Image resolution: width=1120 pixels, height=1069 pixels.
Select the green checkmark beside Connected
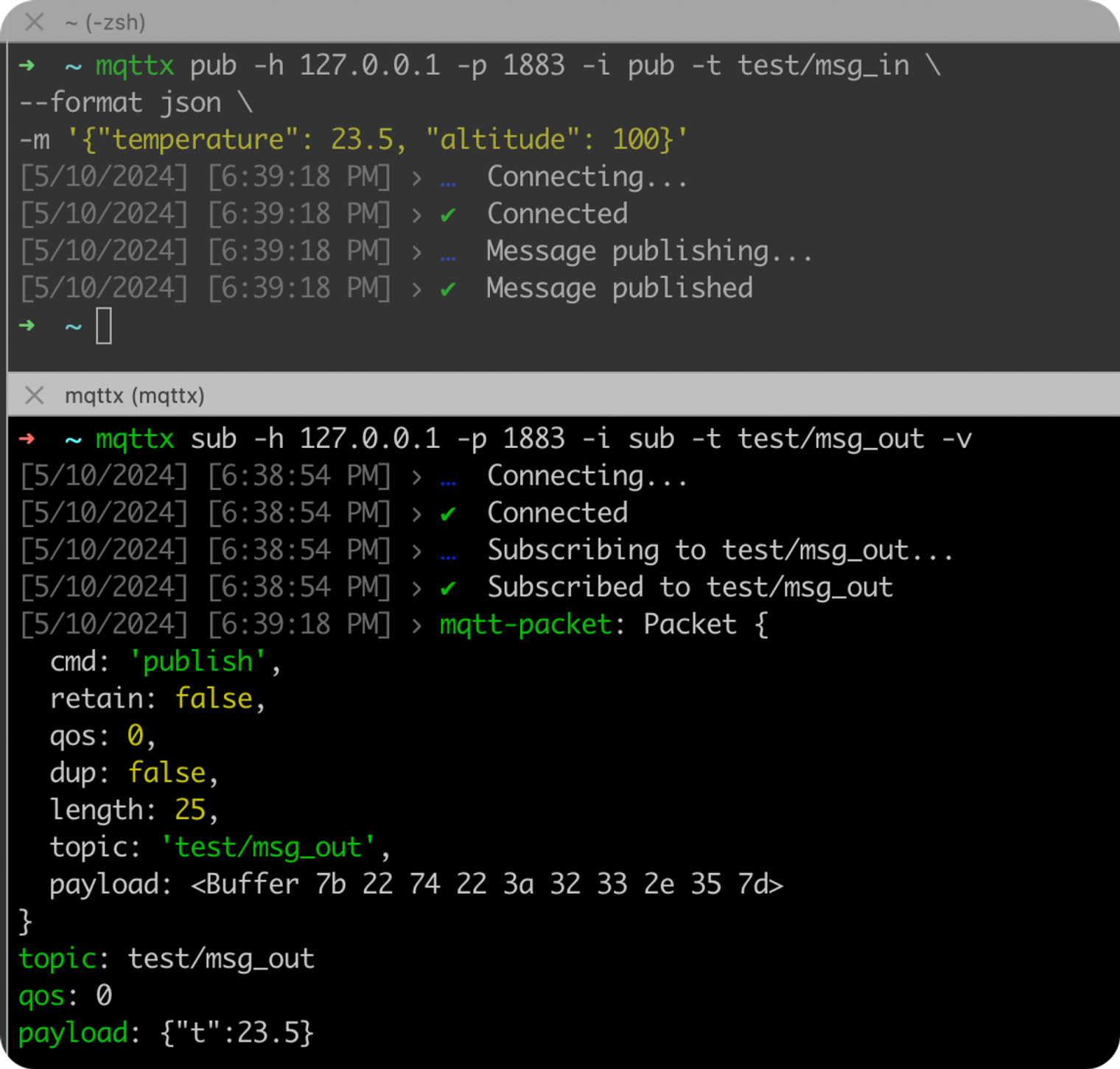point(449,214)
